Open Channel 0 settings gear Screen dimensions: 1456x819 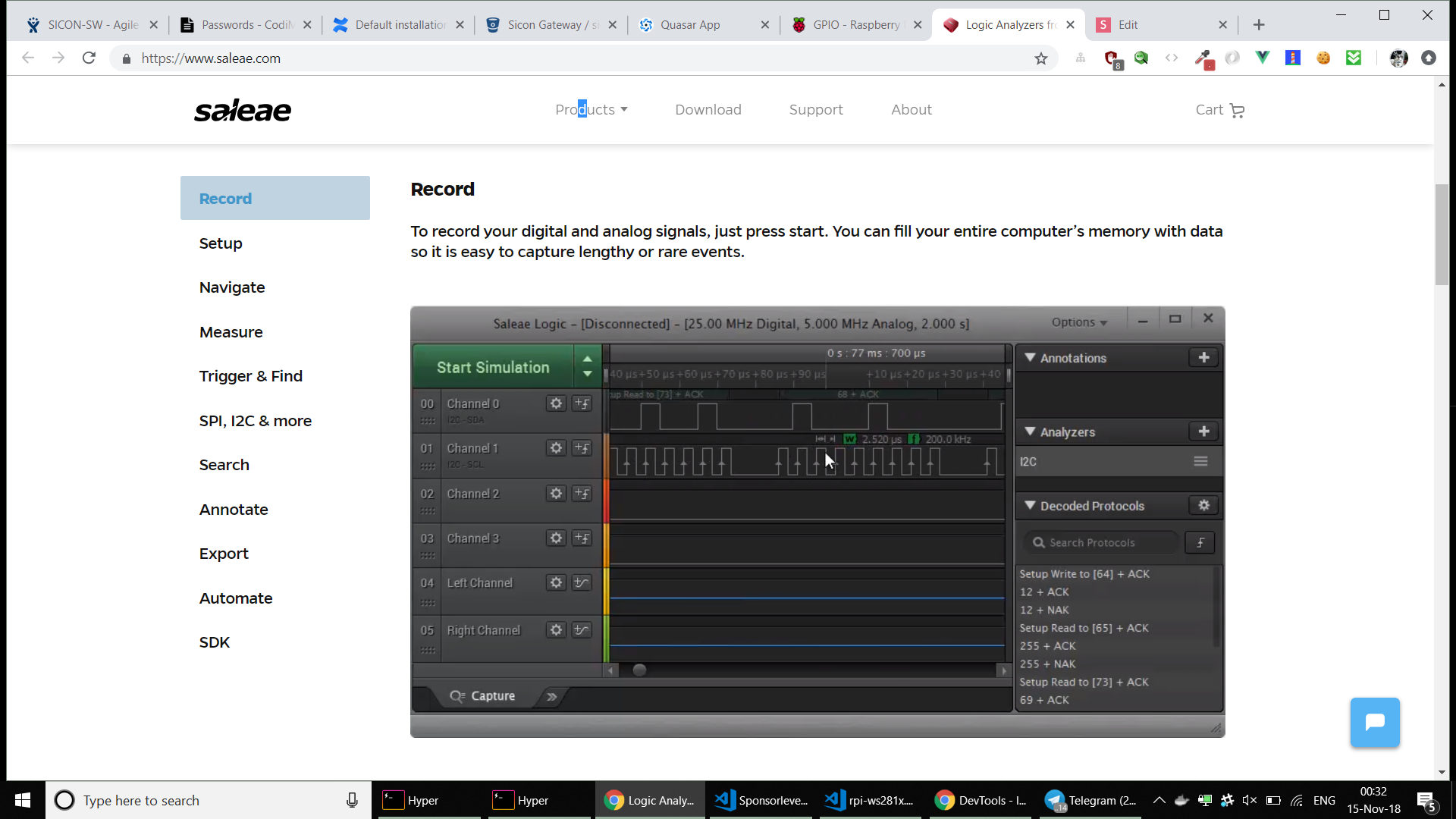(556, 403)
